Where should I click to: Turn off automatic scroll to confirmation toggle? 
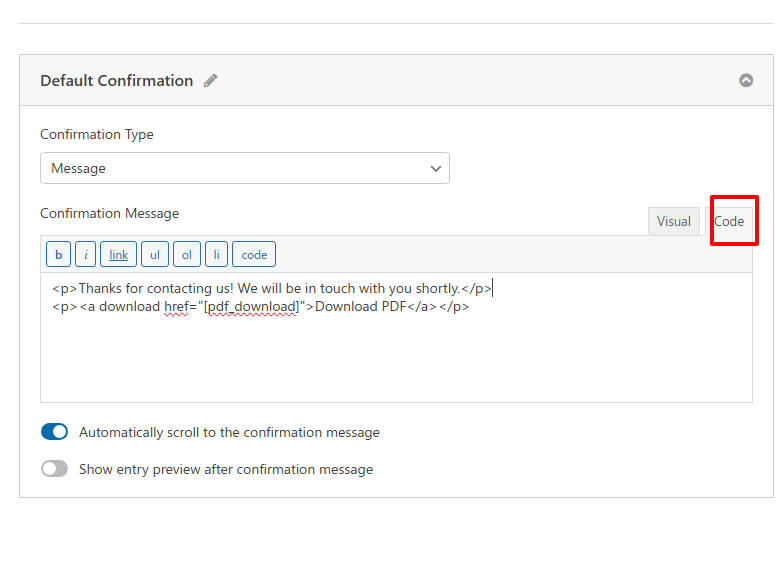click(54, 432)
